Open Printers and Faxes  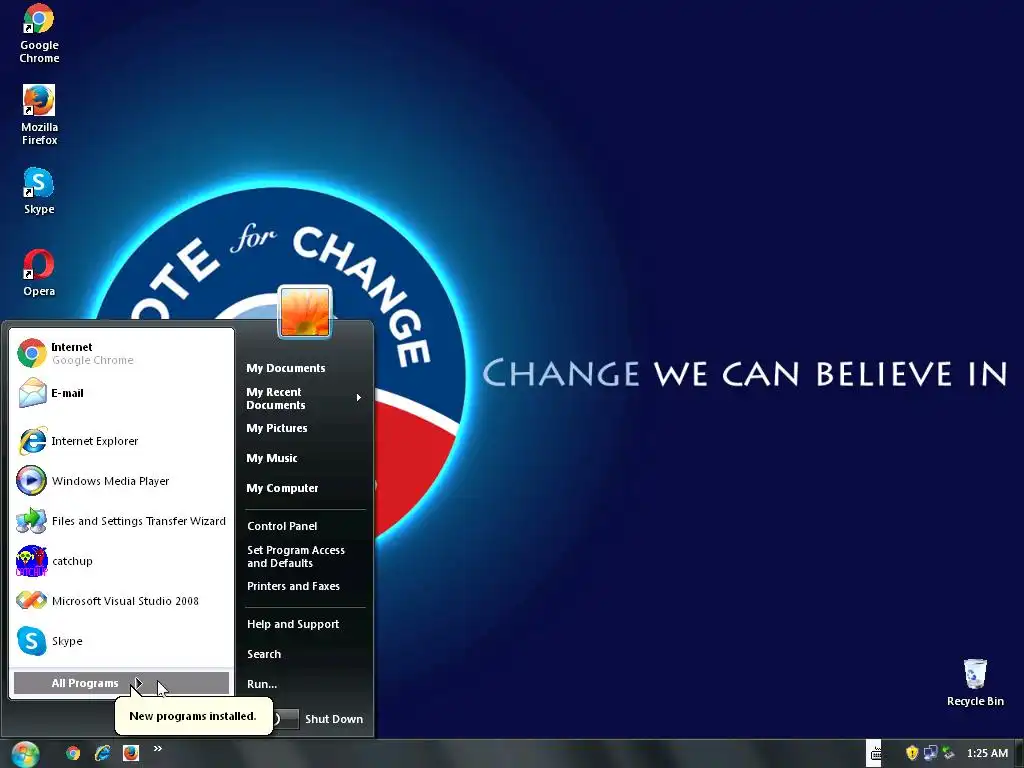(x=293, y=586)
